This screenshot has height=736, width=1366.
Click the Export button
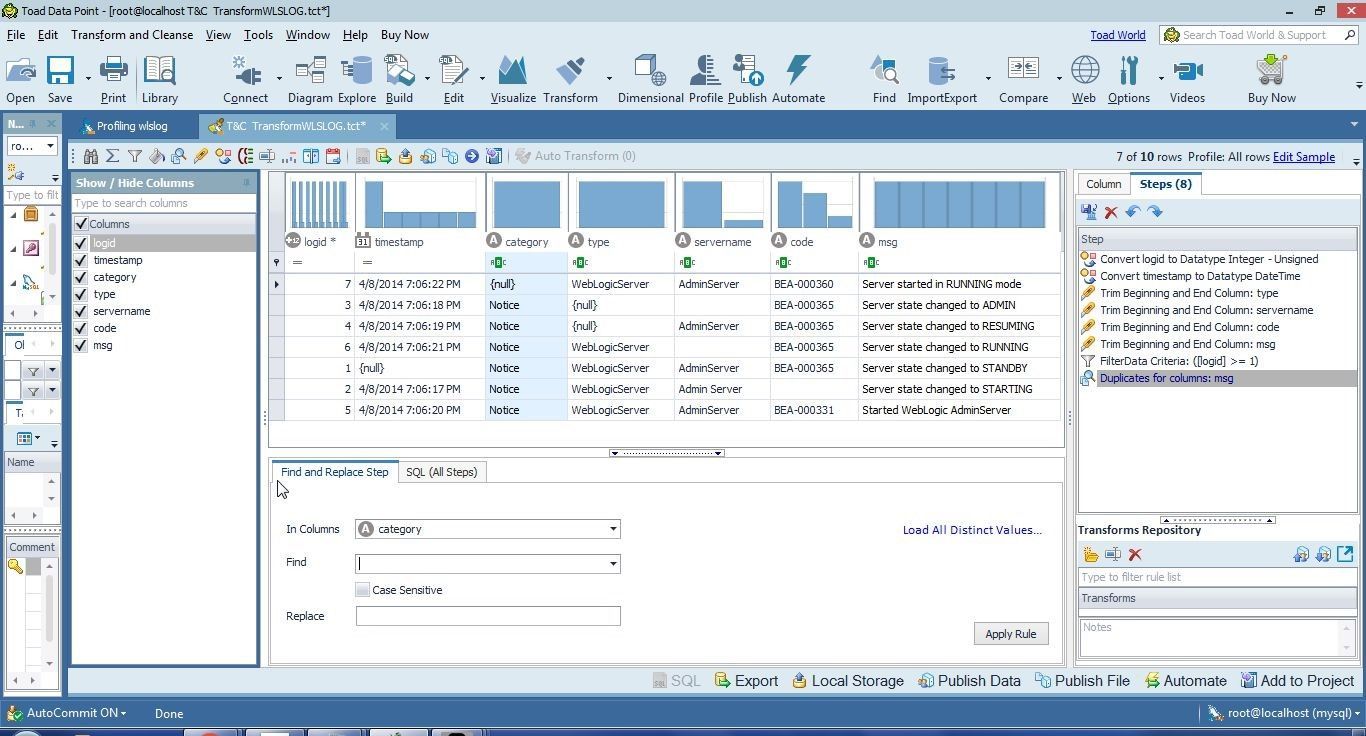746,681
